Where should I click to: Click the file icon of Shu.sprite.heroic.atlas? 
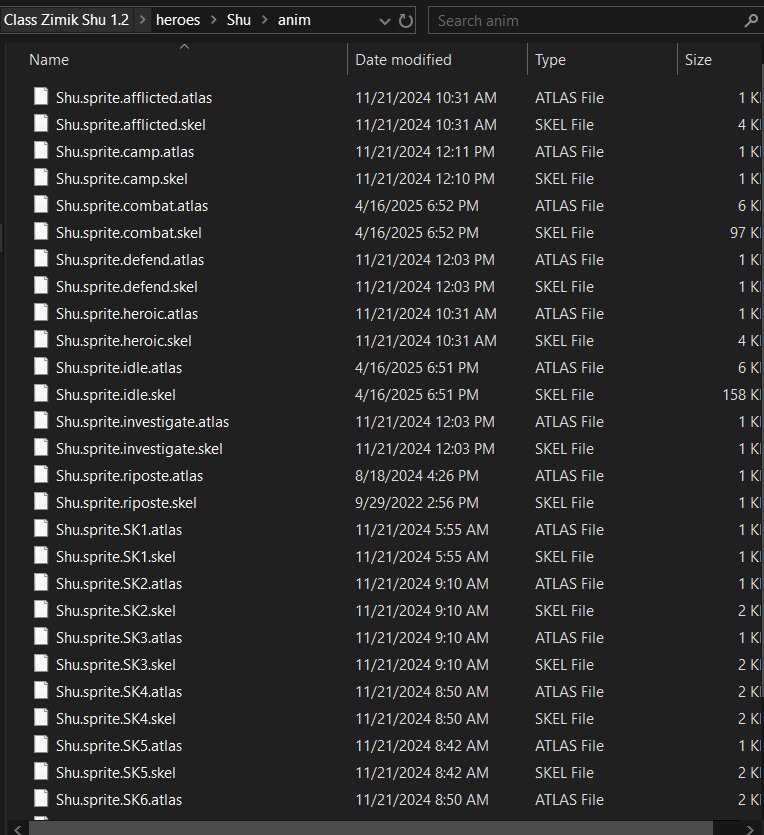(41, 313)
